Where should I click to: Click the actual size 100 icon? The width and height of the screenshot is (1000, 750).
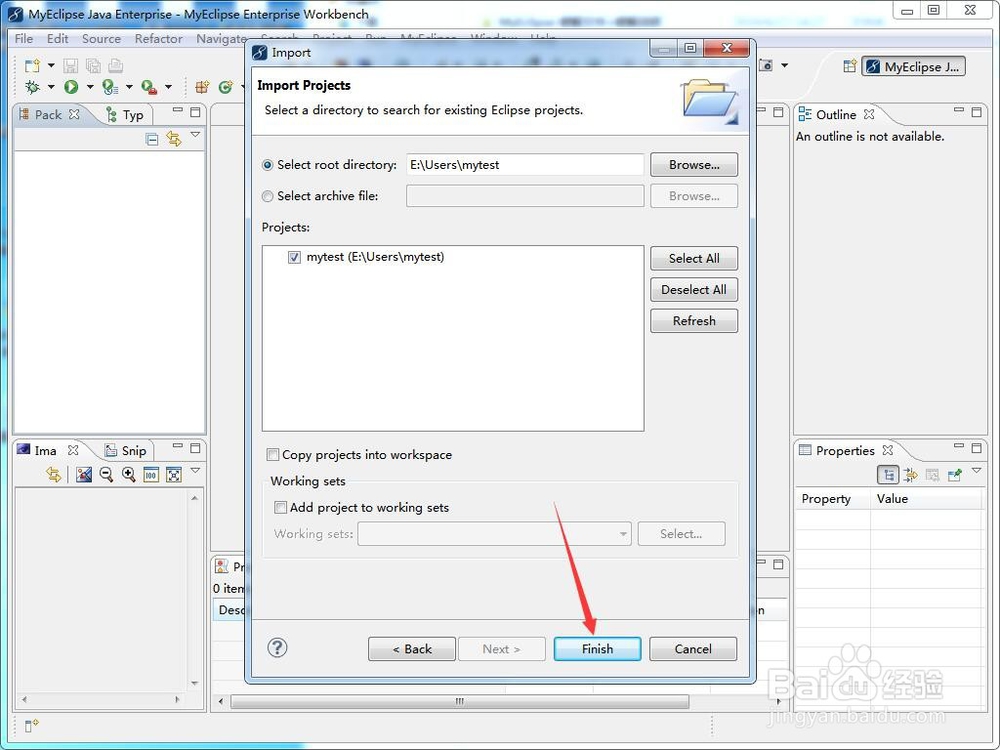(151, 474)
